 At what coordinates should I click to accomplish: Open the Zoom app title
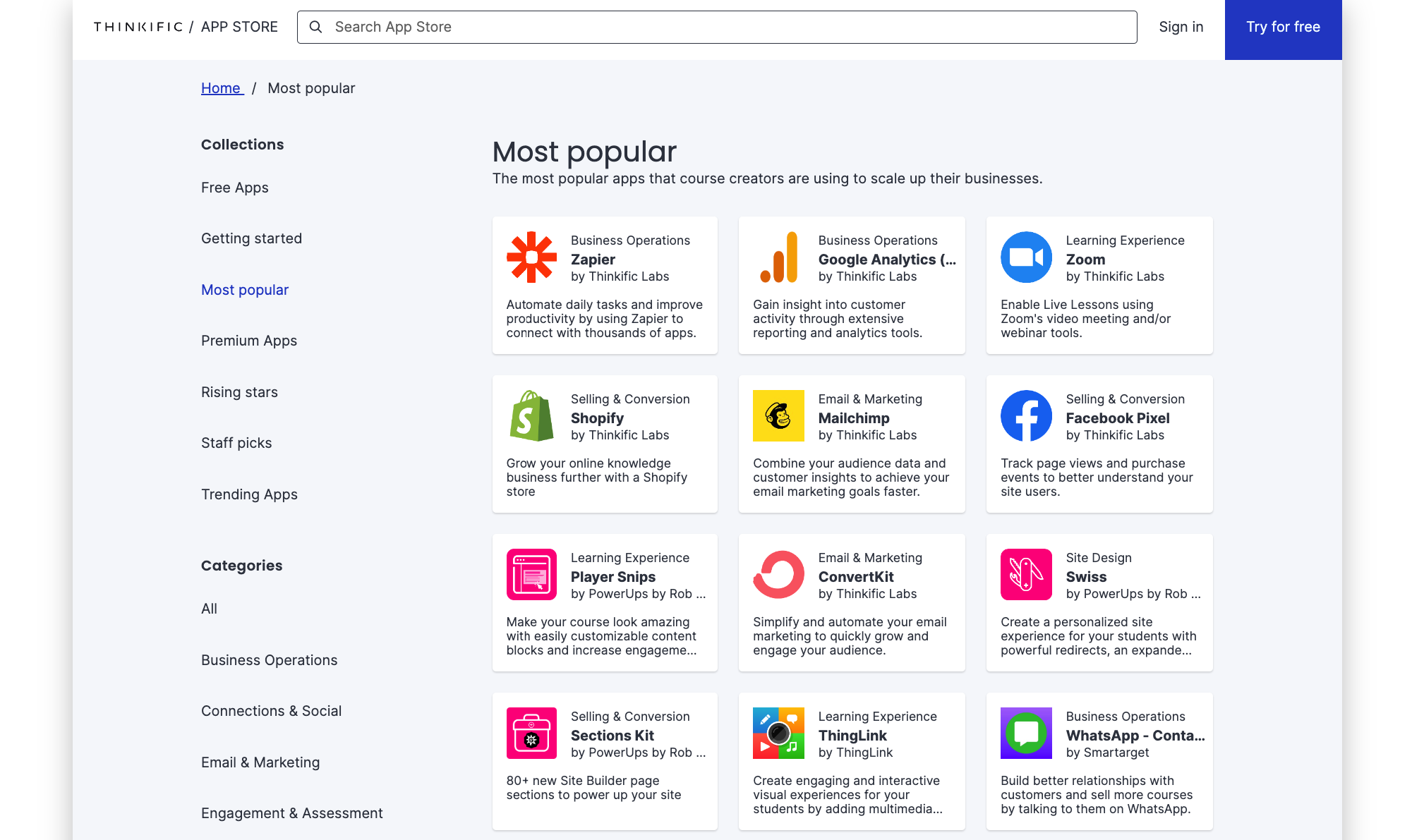click(x=1085, y=260)
